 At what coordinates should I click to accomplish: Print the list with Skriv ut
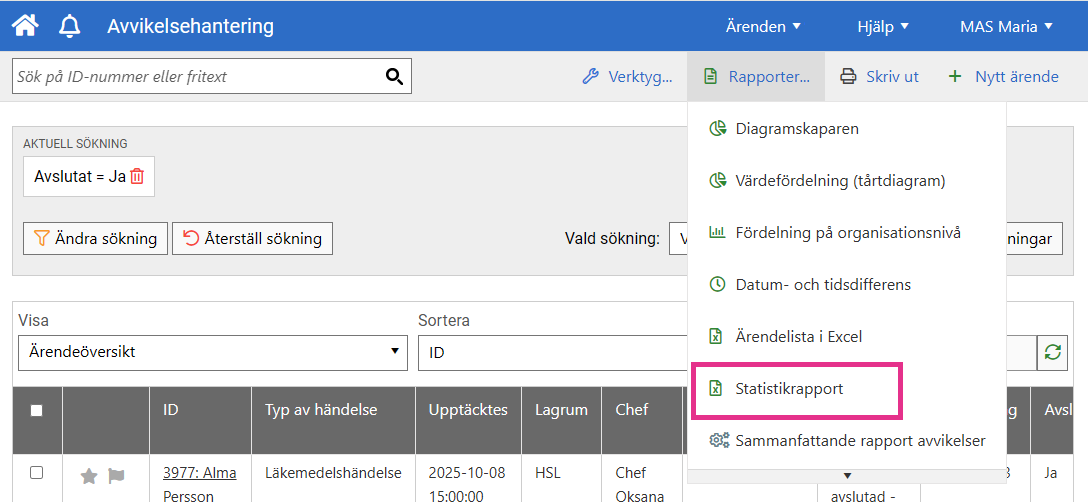[x=880, y=76]
